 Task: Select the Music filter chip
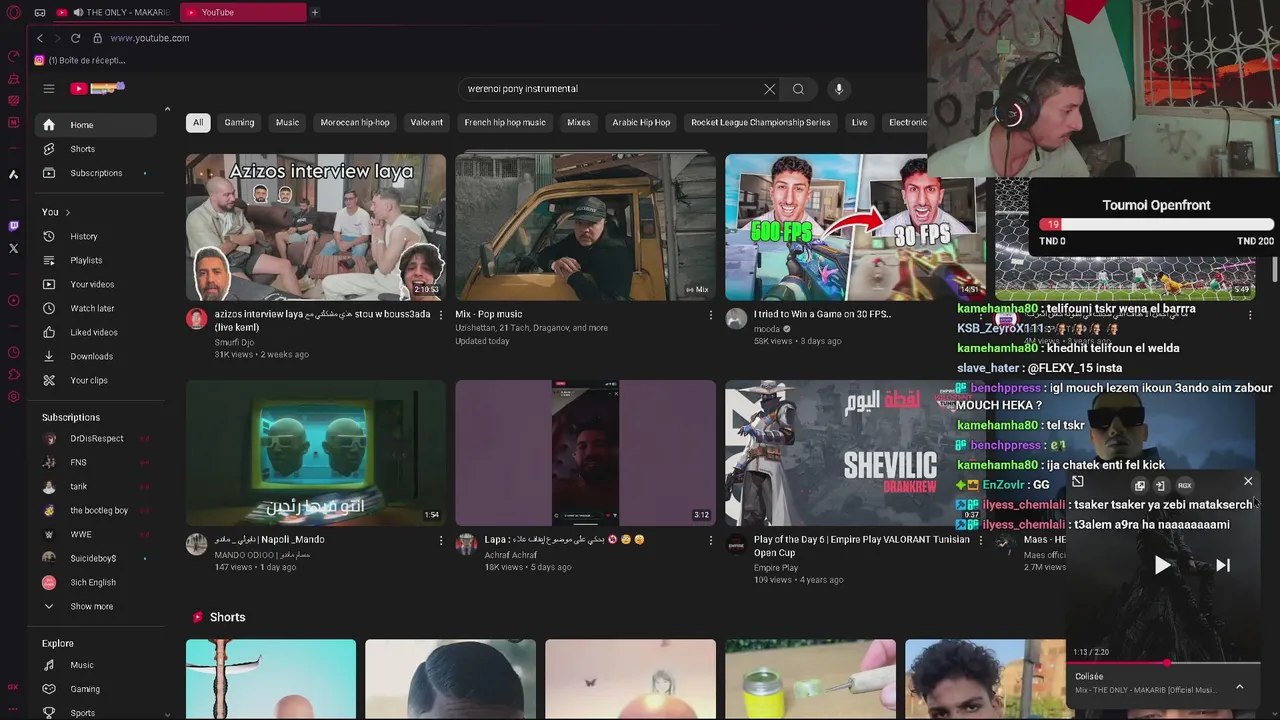287,122
